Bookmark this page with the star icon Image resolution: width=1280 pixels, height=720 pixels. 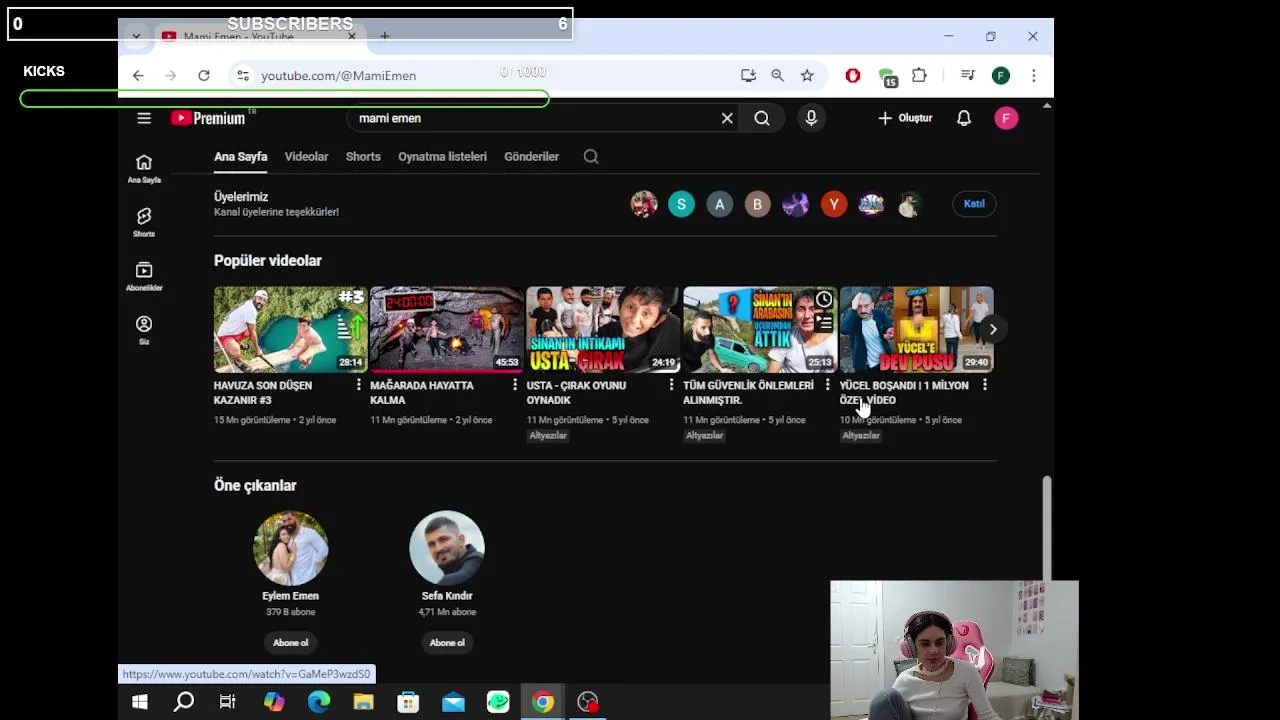point(807,75)
